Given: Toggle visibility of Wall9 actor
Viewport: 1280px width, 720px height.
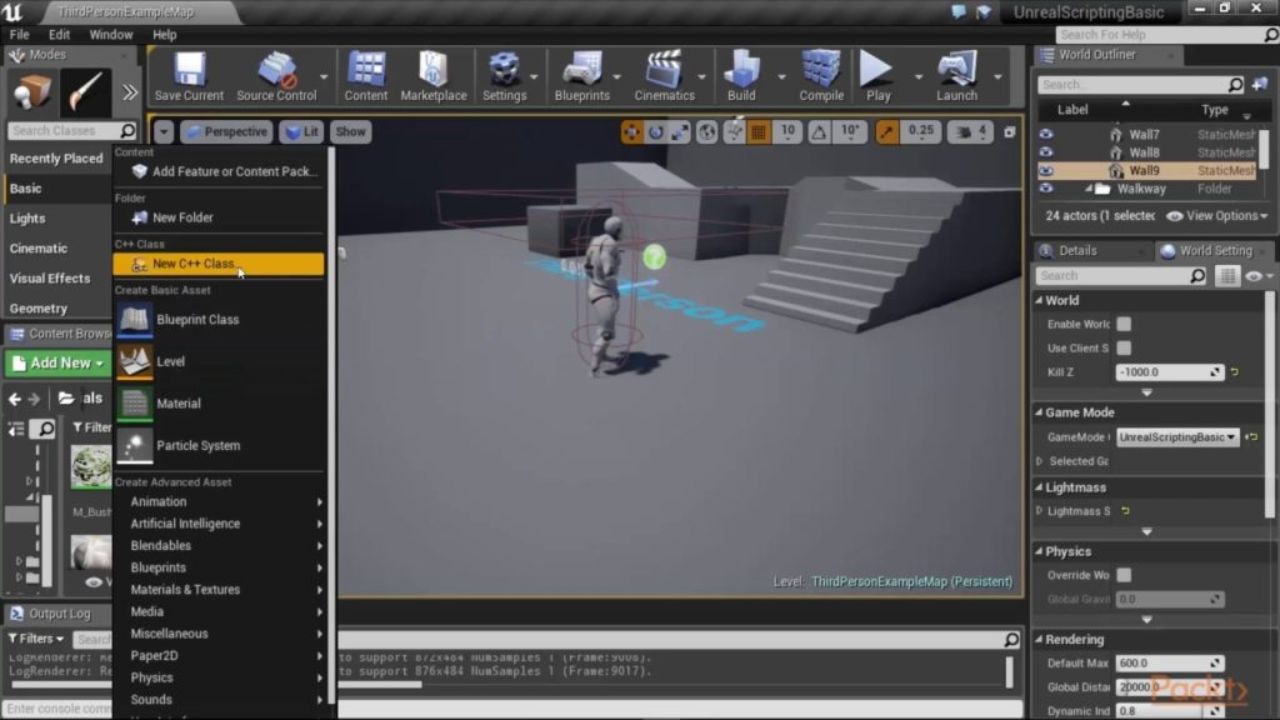Looking at the screenshot, I should (1046, 170).
